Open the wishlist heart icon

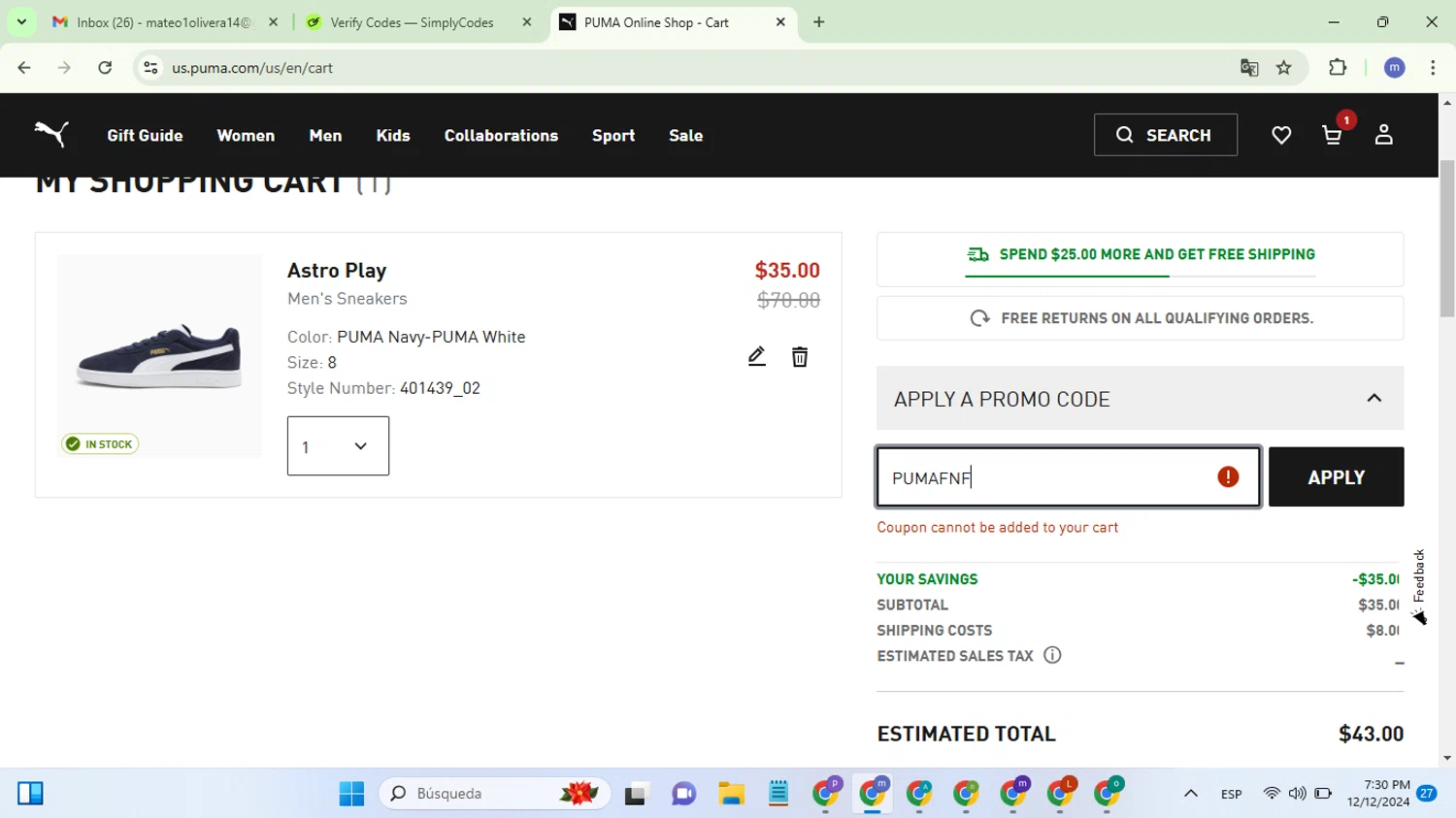(x=1281, y=136)
